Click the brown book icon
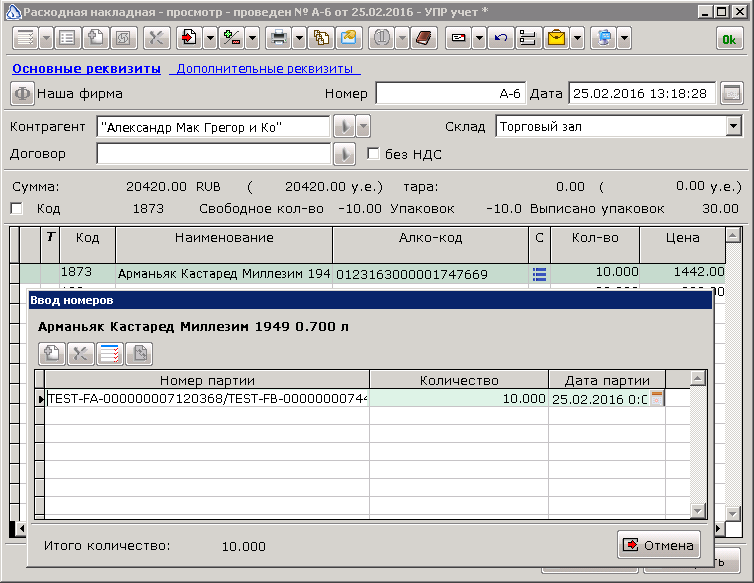The image size is (754, 583). click(x=424, y=38)
